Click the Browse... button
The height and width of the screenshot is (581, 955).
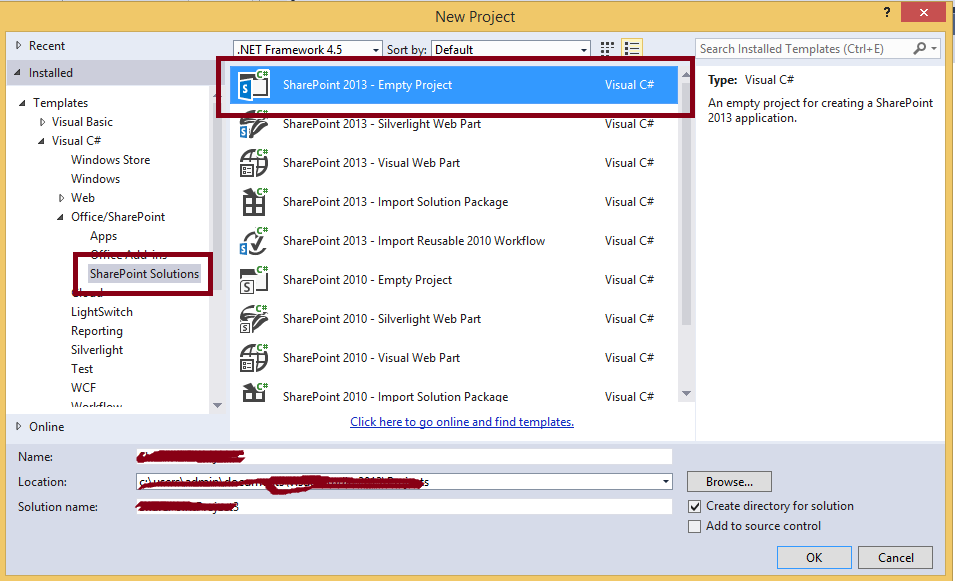point(729,482)
